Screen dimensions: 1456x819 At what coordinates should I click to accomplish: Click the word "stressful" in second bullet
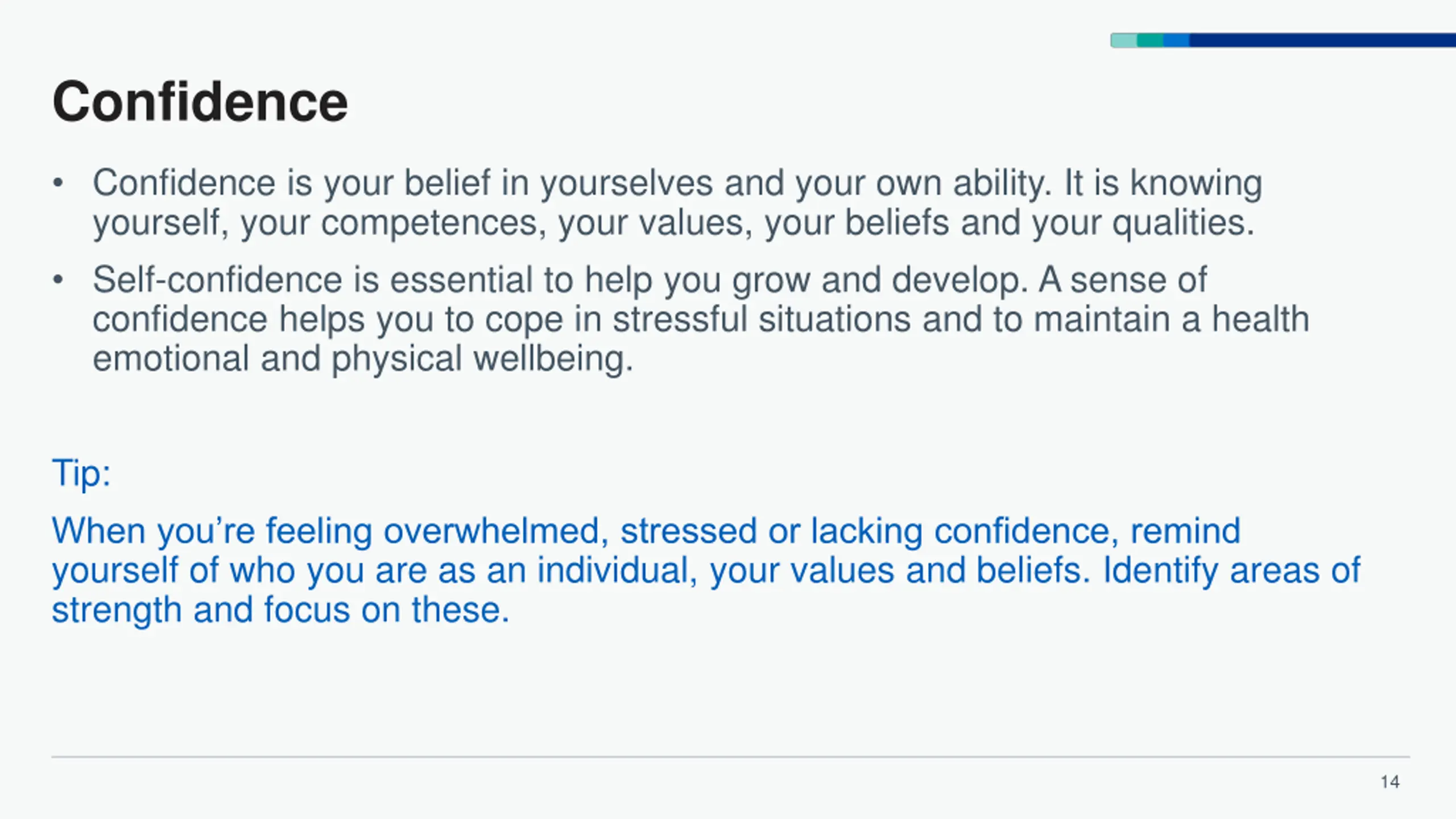point(680,319)
